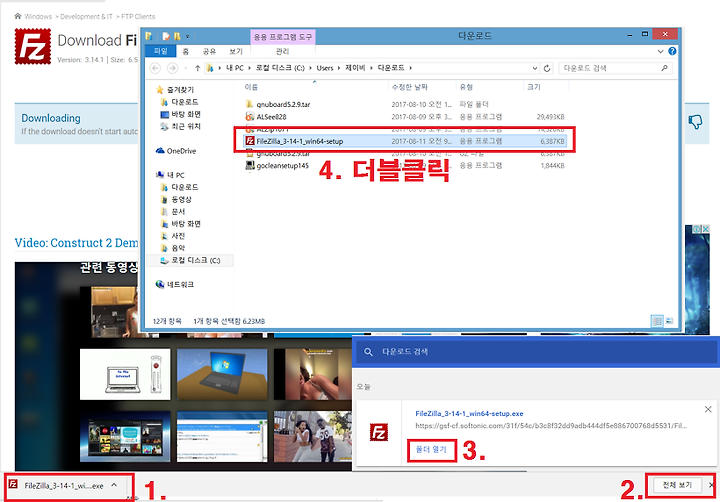Click the ad info icon above right banner
Screen dimensions: 720x502
point(697,229)
